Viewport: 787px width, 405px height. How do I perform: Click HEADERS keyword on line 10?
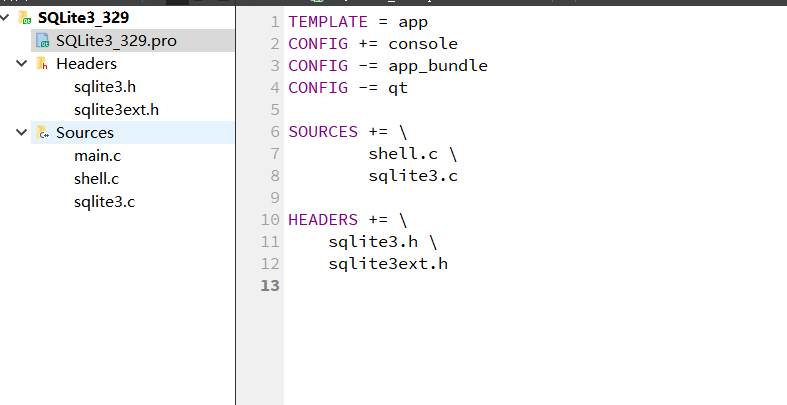323,220
